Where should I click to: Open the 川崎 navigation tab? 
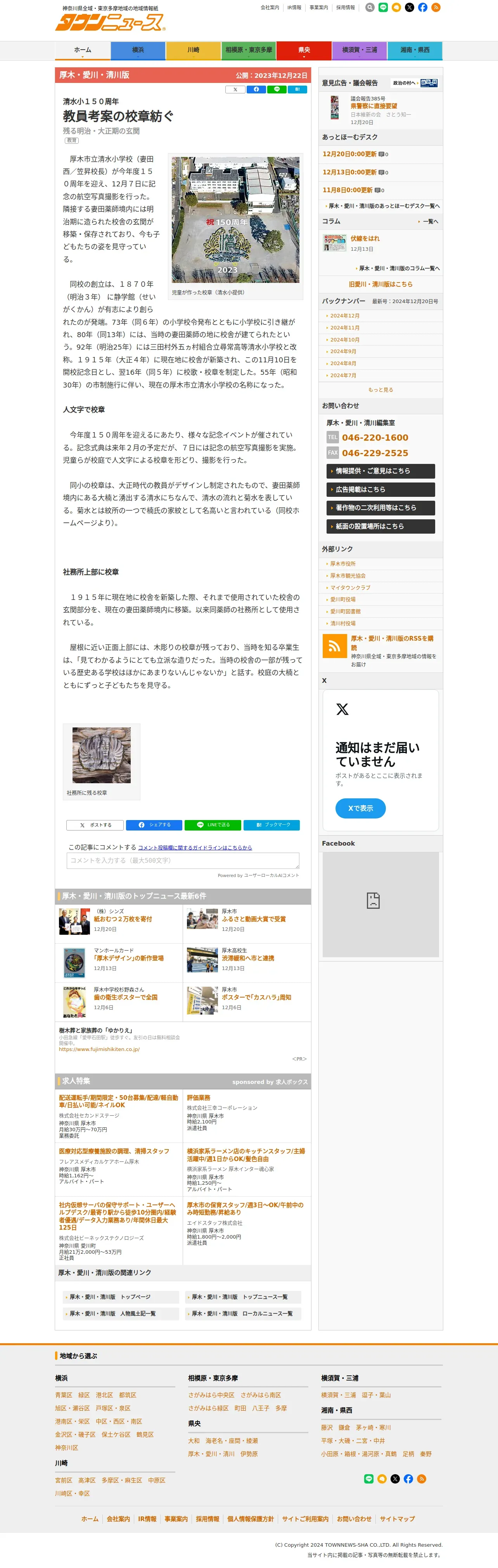(x=193, y=50)
